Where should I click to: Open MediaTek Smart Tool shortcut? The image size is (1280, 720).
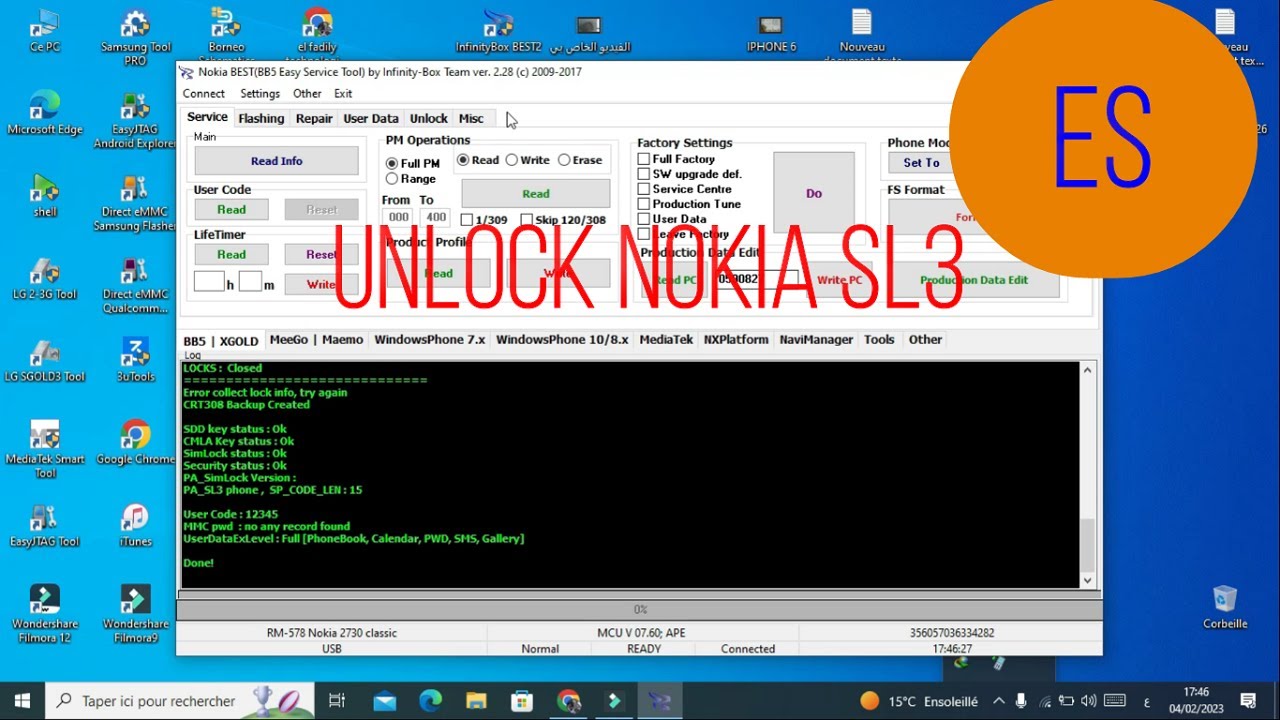click(x=44, y=450)
